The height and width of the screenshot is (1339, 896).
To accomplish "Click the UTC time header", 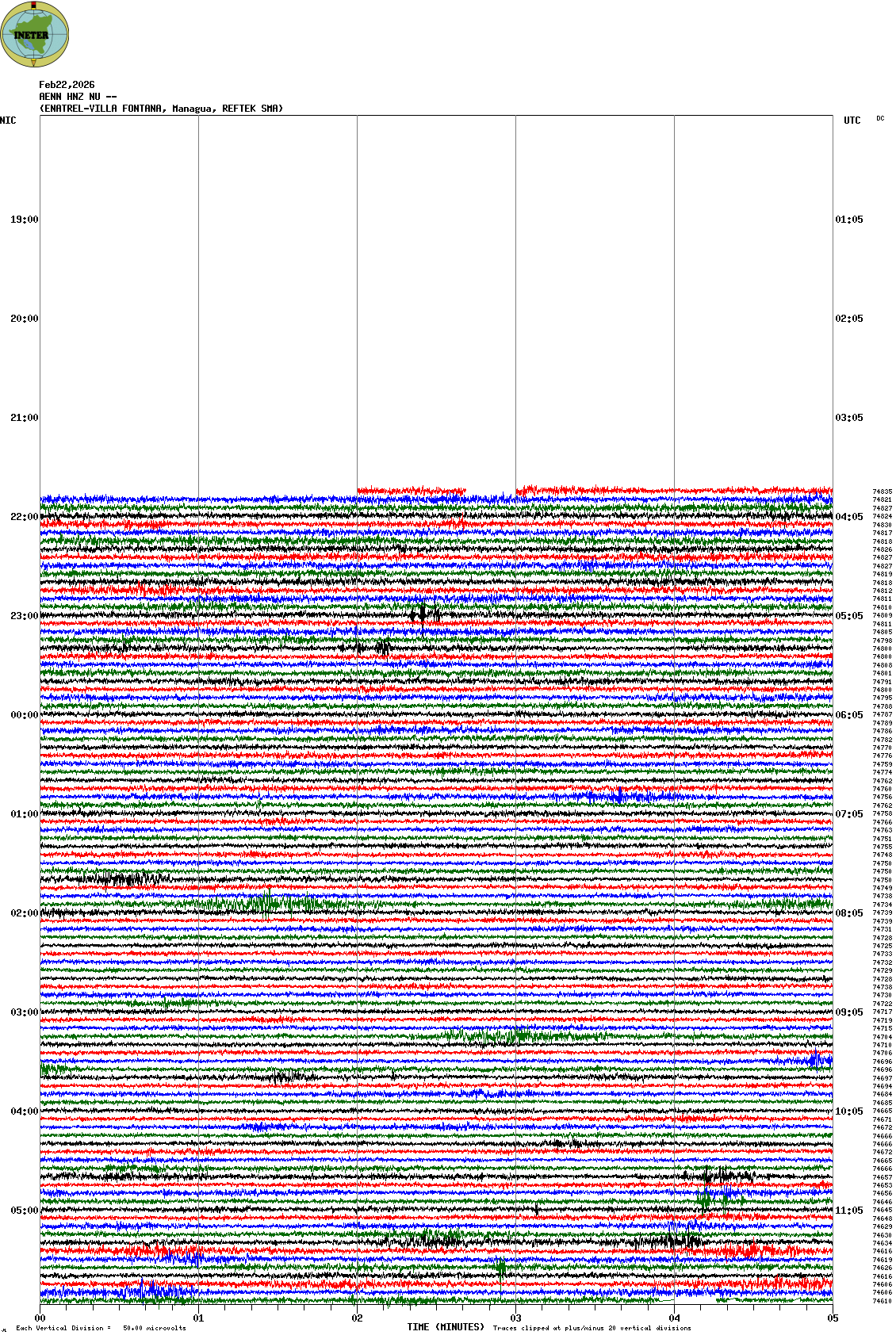I will [852, 121].
